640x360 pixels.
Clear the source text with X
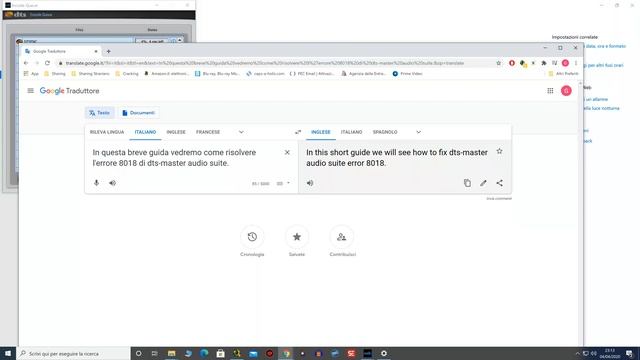[287, 152]
